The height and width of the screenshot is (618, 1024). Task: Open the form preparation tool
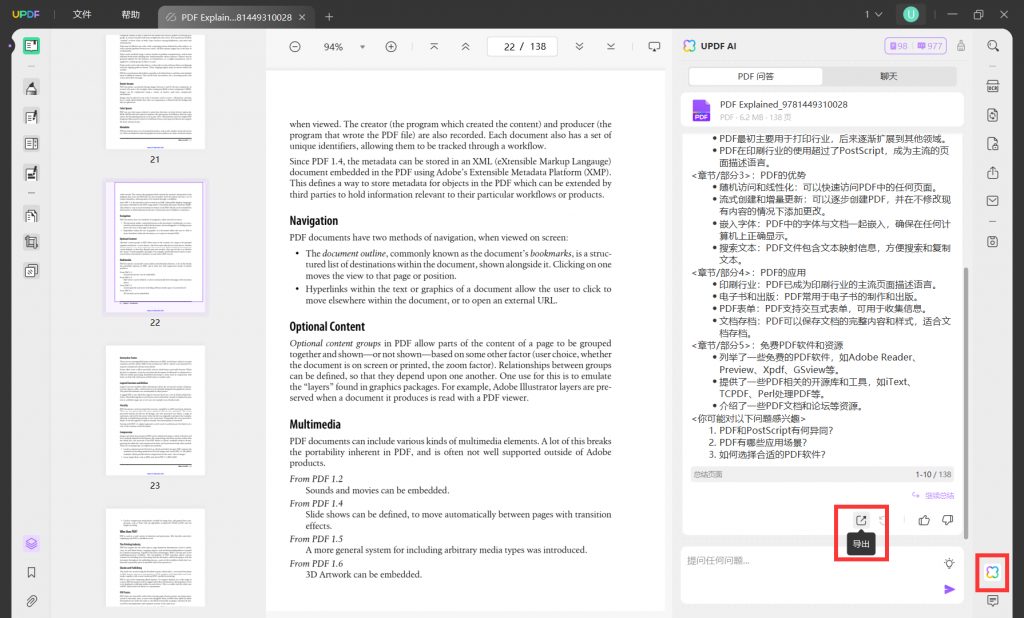31,144
